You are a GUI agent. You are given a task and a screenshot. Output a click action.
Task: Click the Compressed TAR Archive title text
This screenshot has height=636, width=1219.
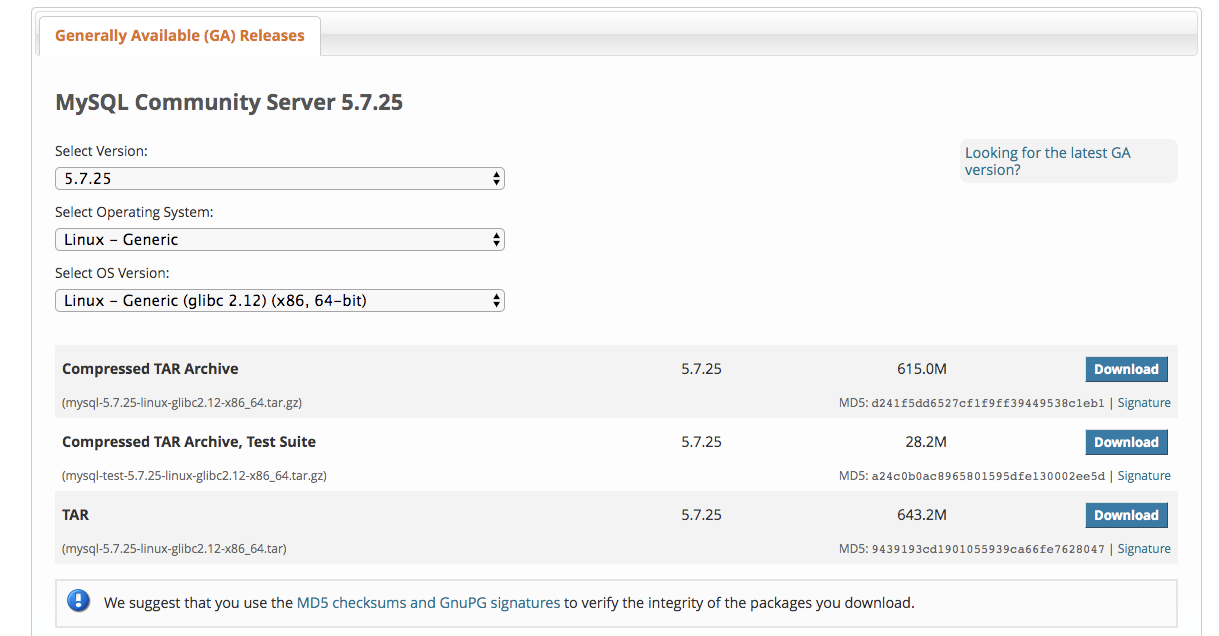[x=150, y=369]
